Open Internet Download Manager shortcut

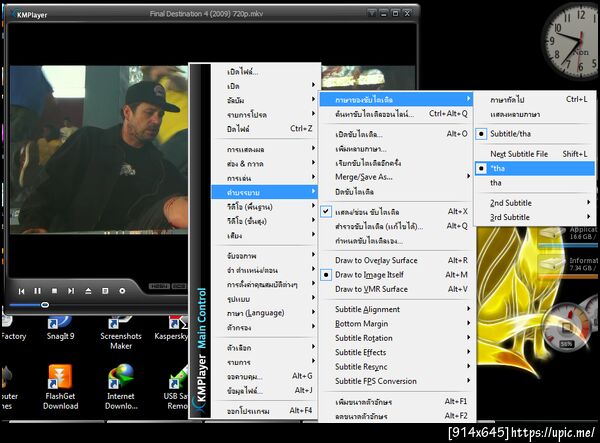pyautogui.click(x=121, y=387)
